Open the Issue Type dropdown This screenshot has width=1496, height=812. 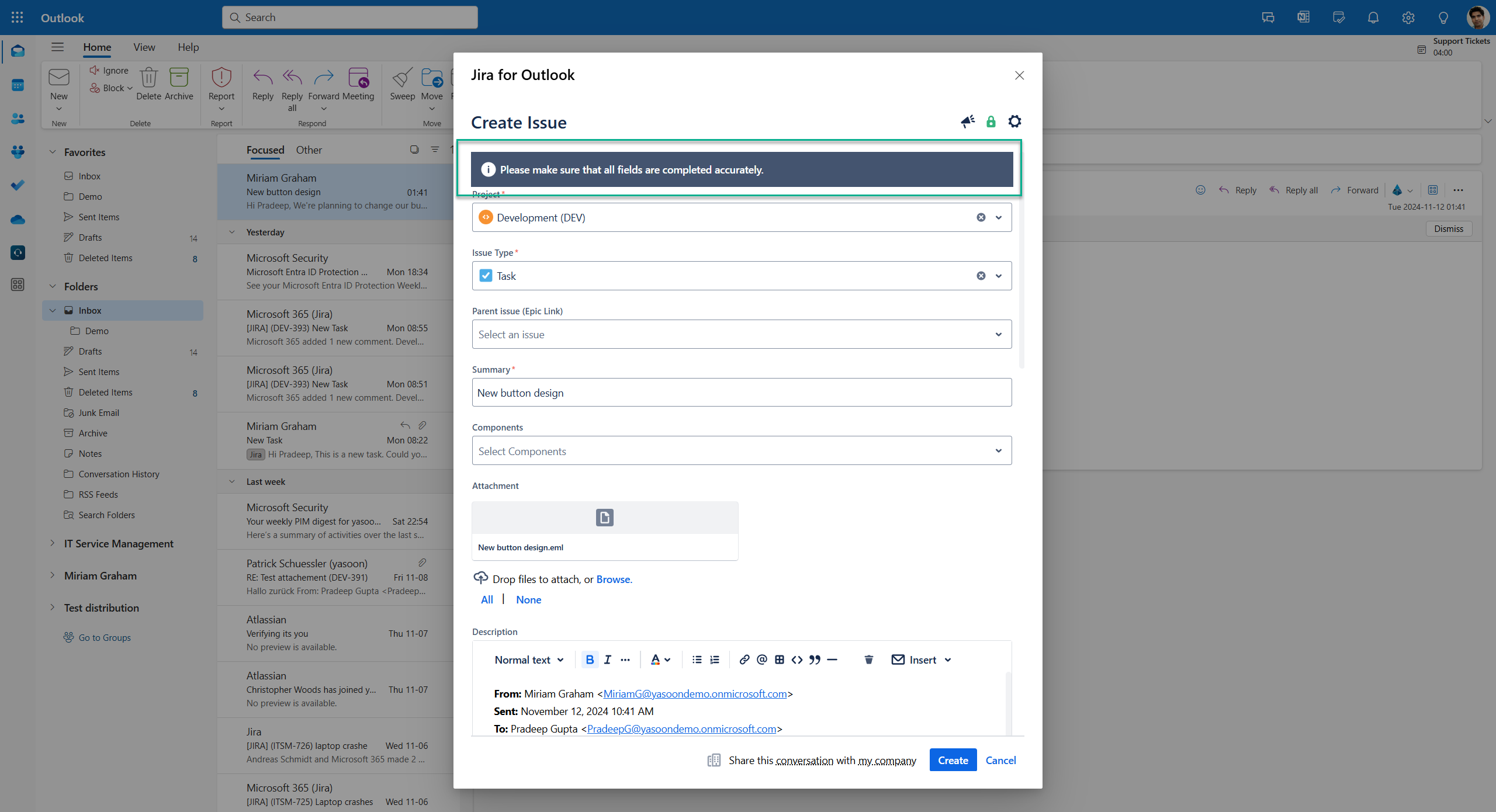[x=998, y=275]
